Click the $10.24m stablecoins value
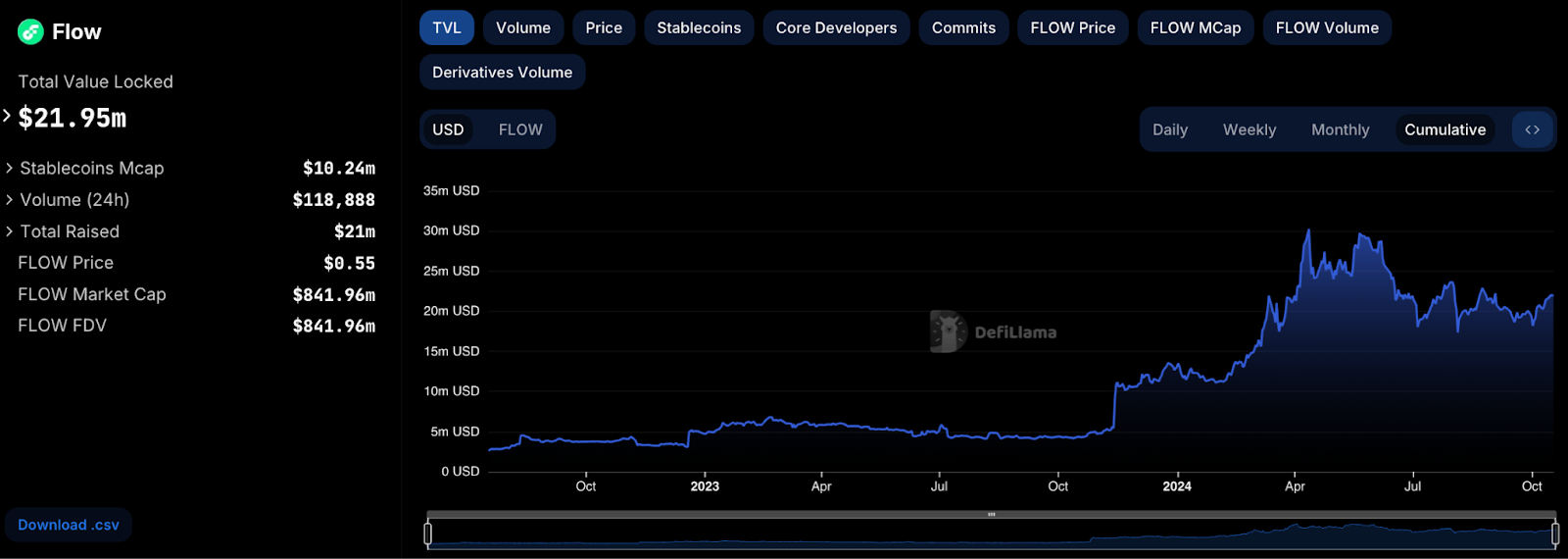Screen dimensions: 1568x559 (339, 168)
